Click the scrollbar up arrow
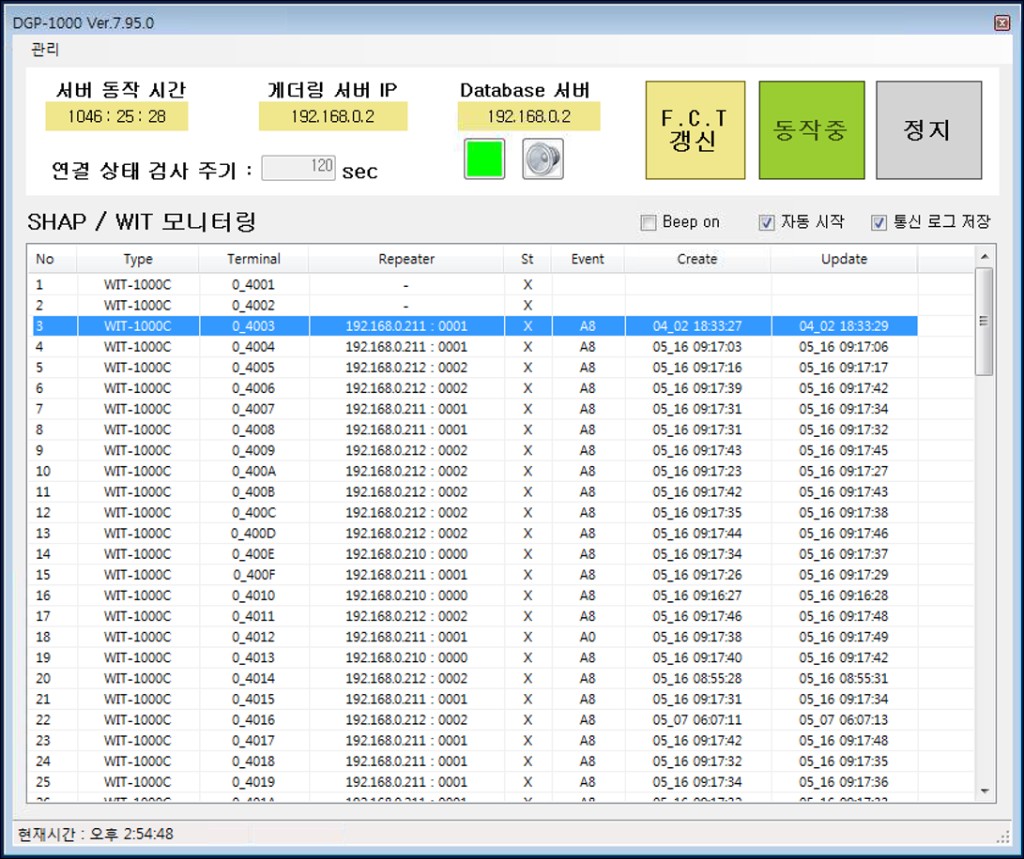 pyautogui.click(x=984, y=257)
